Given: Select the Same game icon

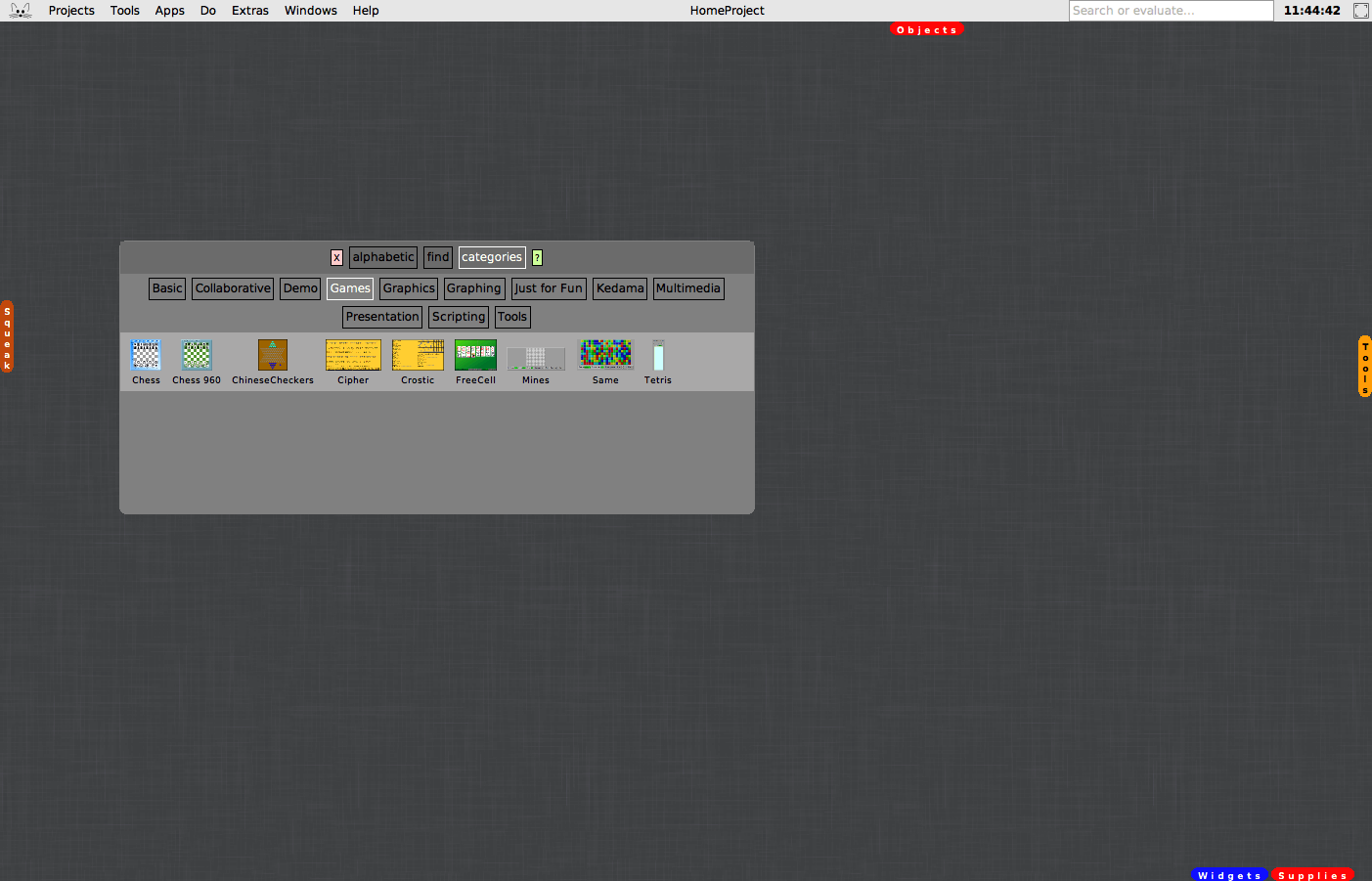Looking at the screenshot, I should coord(605,354).
